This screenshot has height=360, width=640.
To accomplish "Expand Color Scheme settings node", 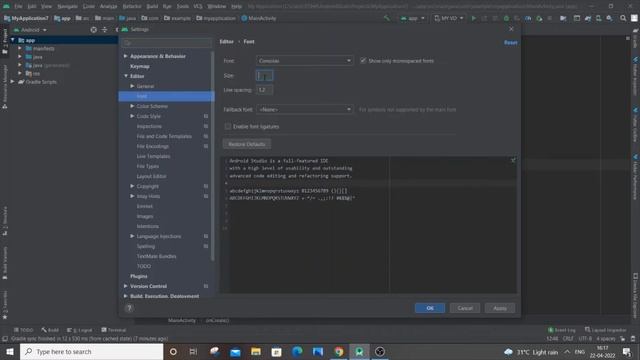I will (x=132, y=106).
